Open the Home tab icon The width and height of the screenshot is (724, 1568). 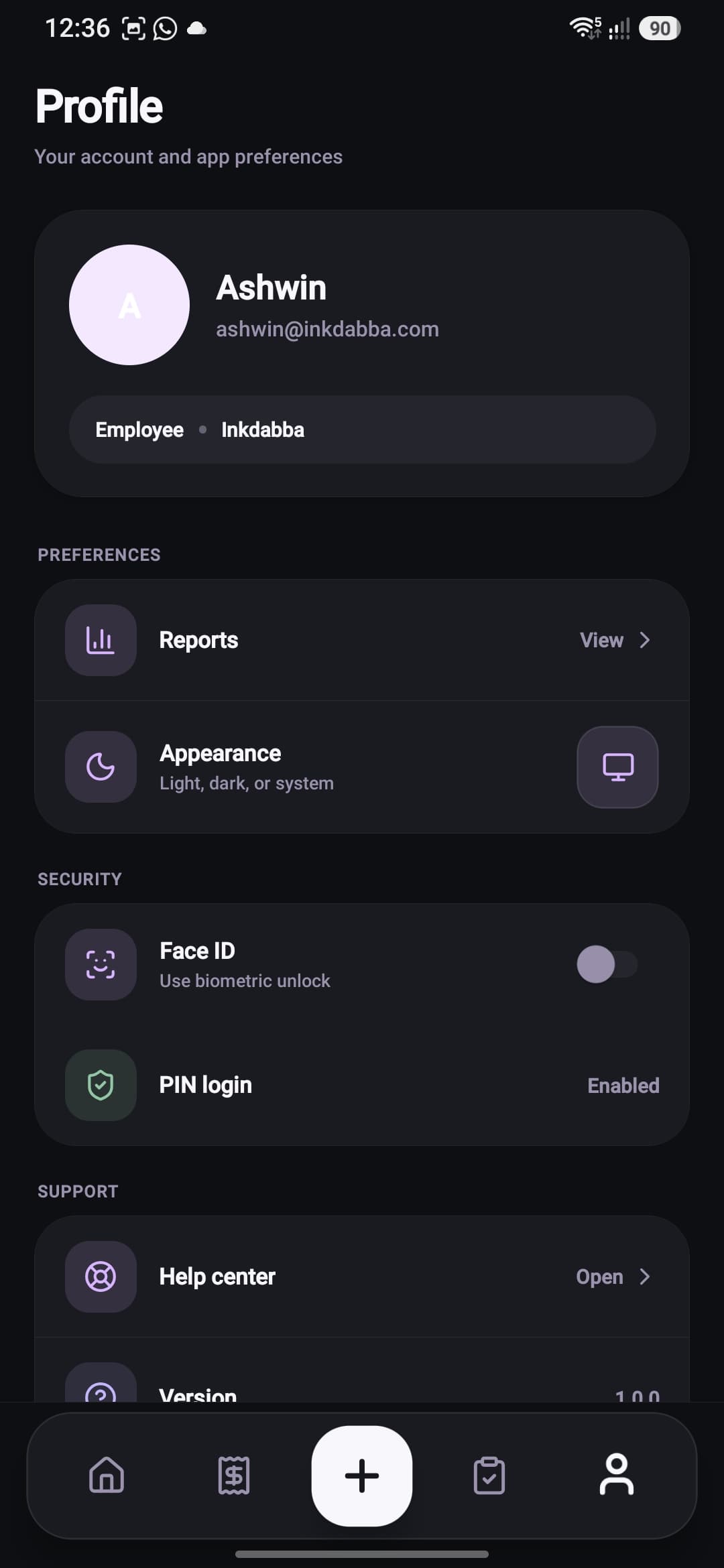pos(107,1475)
